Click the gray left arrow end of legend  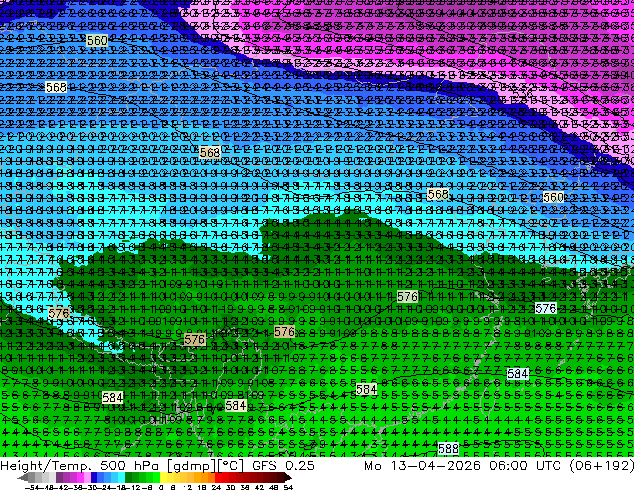pyautogui.click(x=23, y=478)
